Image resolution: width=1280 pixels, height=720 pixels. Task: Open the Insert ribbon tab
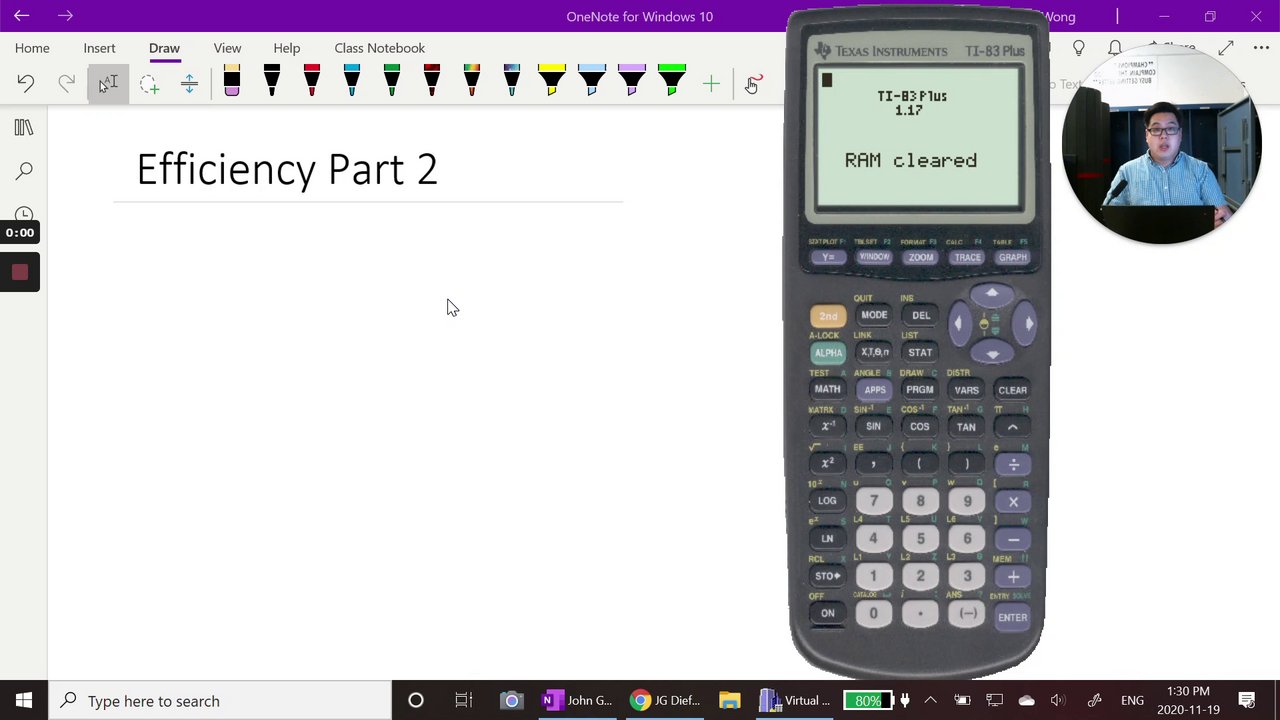[99, 48]
